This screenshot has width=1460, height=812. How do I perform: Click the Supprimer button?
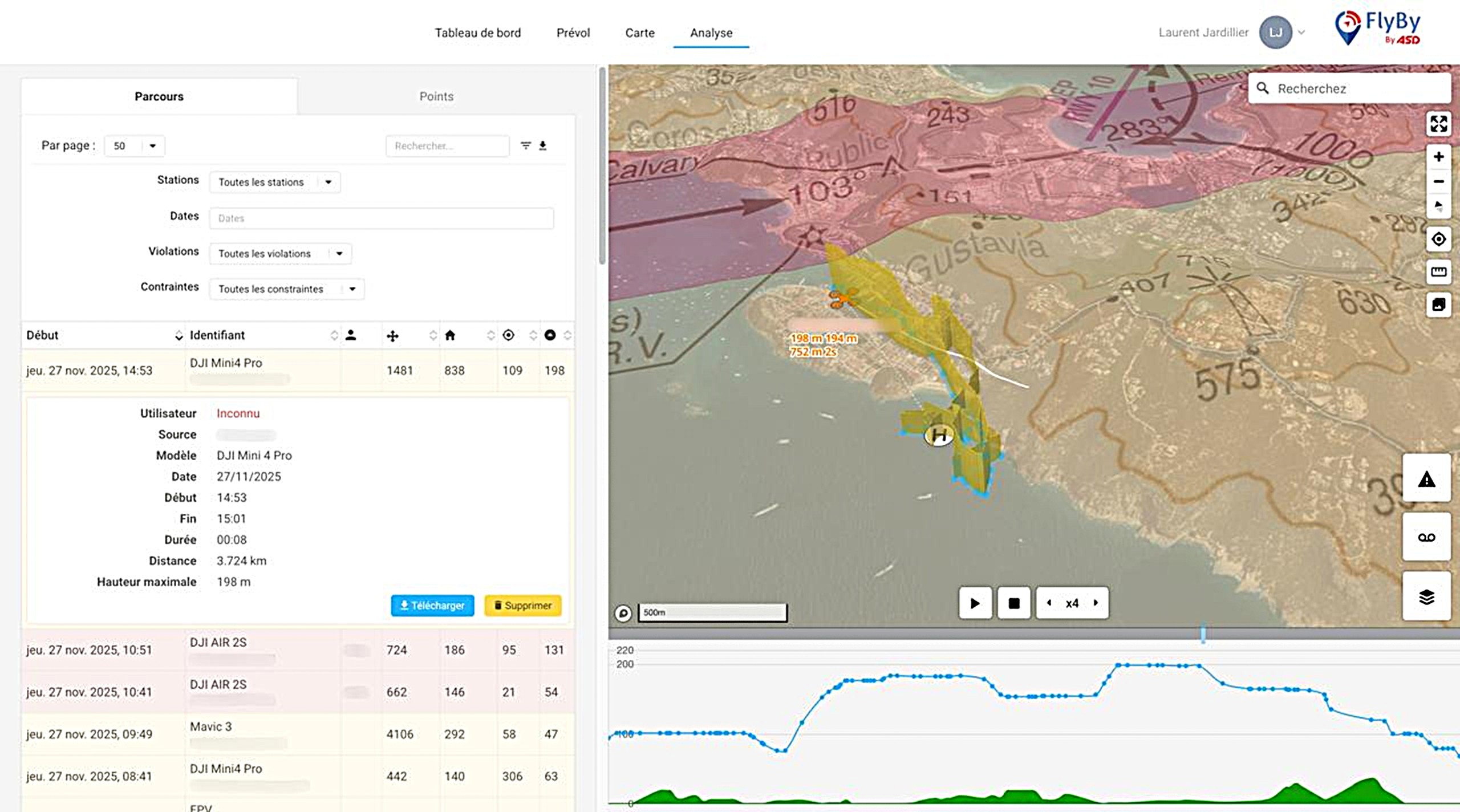522,606
